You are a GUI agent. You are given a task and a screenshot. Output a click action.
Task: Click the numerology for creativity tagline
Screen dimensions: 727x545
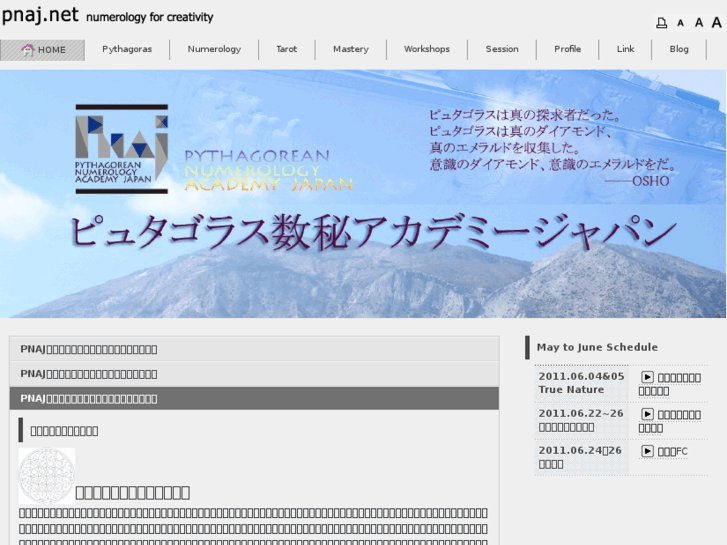coord(149,18)
